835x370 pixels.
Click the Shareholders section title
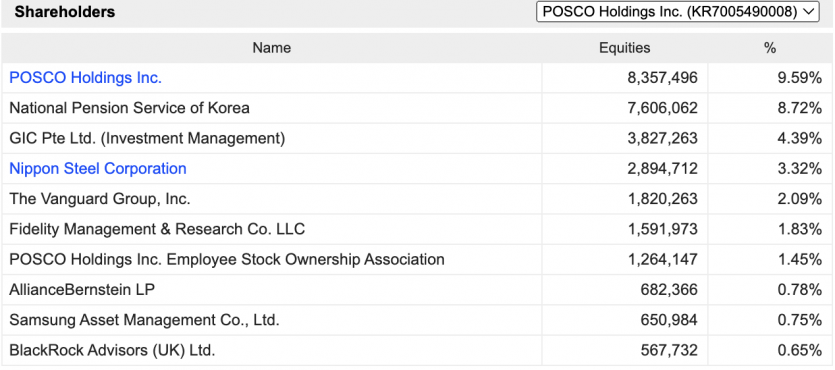click(x=64, y=12)
